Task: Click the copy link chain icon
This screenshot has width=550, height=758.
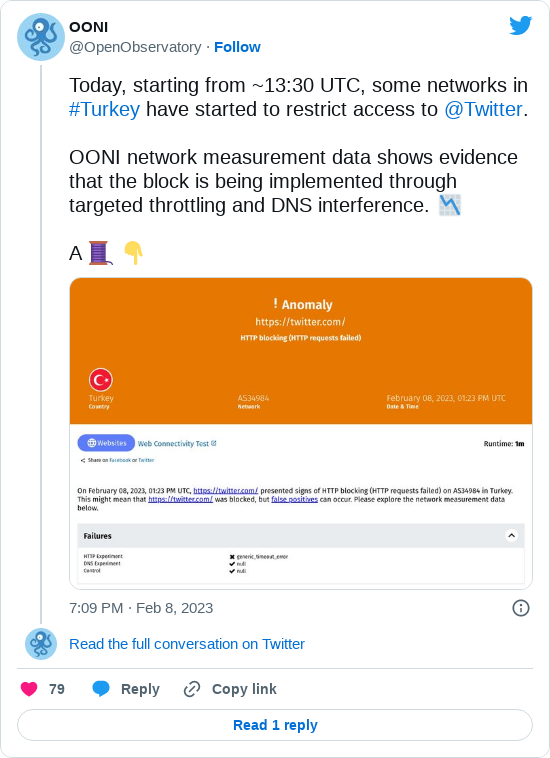Action: [x=192, y=689]
